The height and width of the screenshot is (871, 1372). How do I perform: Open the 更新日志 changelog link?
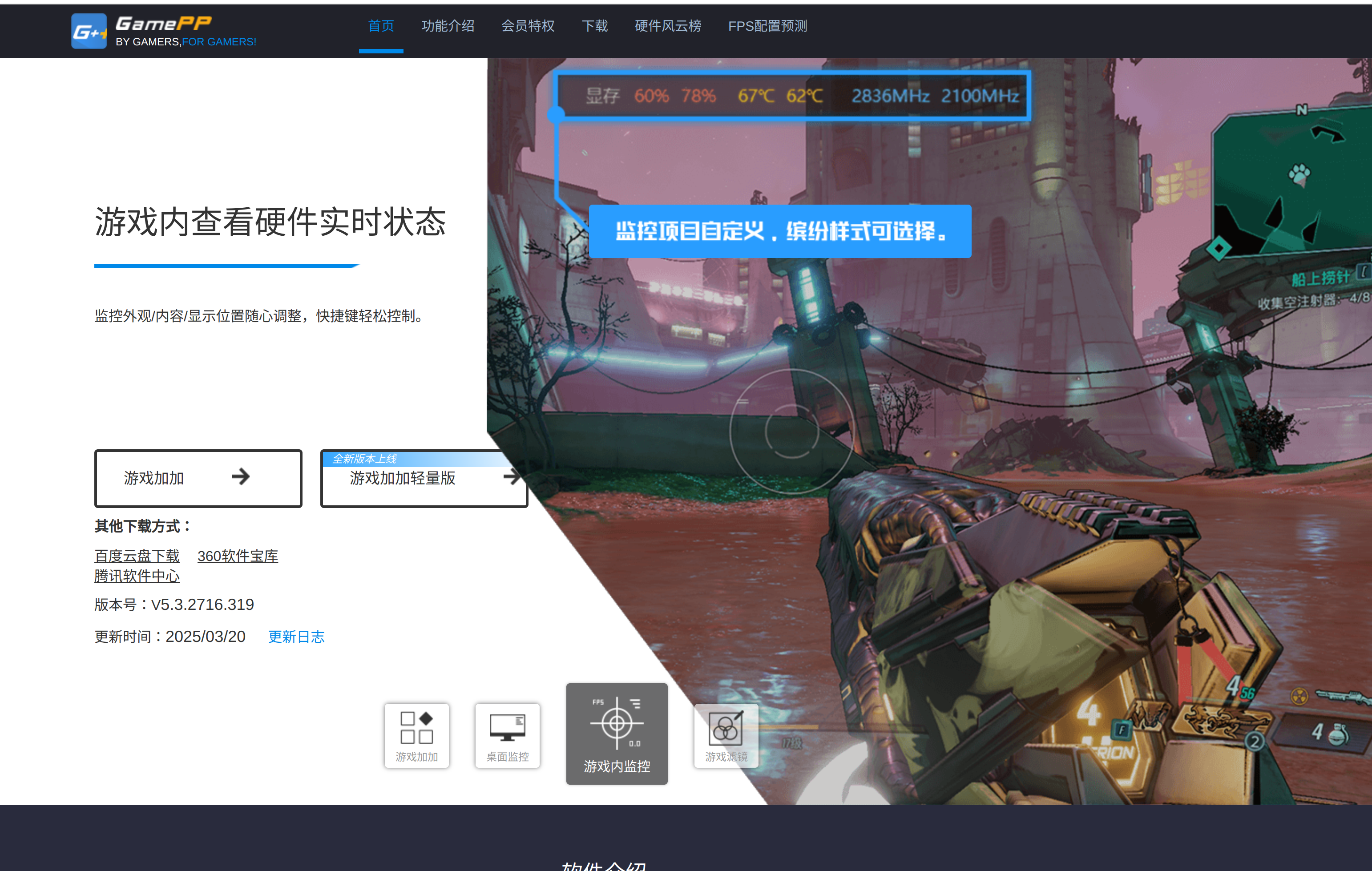pyautogui.click(x=296, y=637)
